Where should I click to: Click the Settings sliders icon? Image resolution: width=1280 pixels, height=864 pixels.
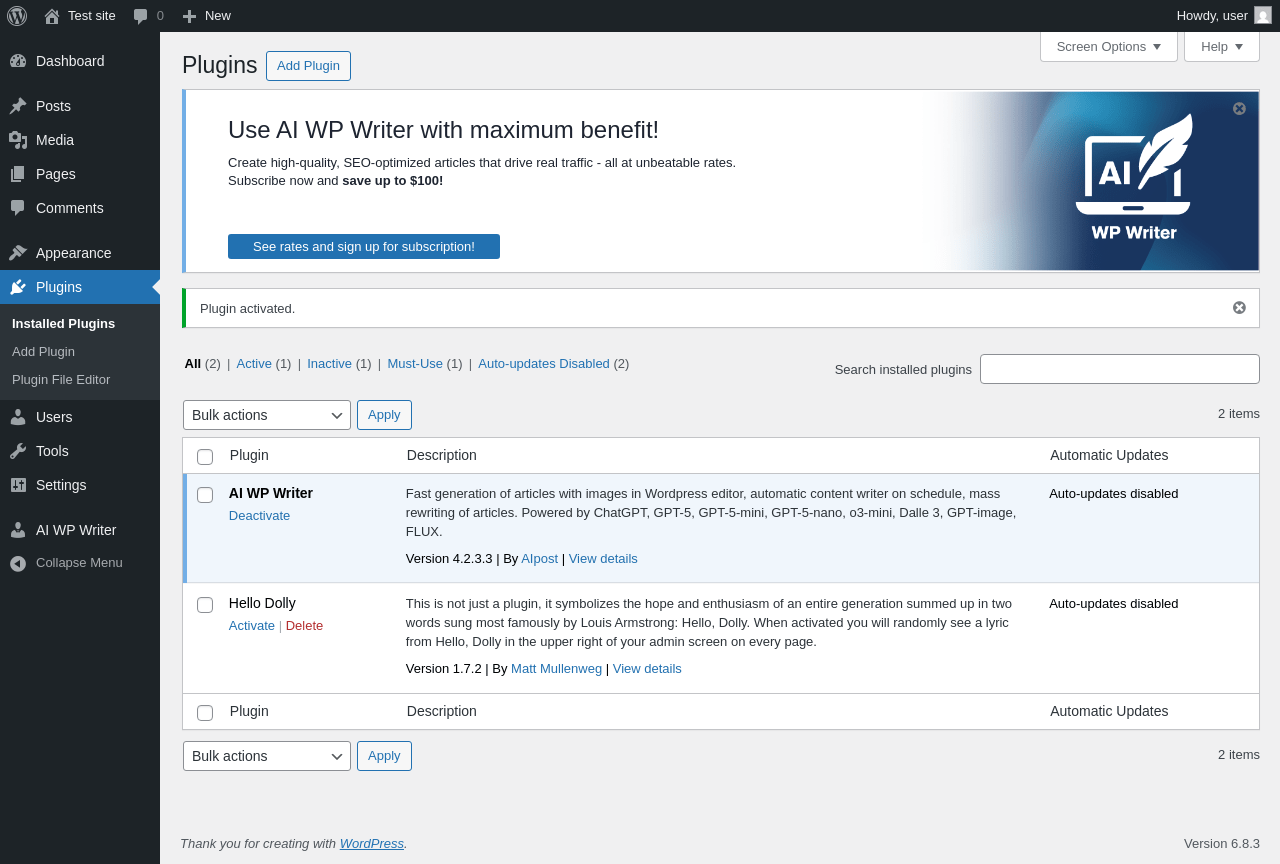18,485
